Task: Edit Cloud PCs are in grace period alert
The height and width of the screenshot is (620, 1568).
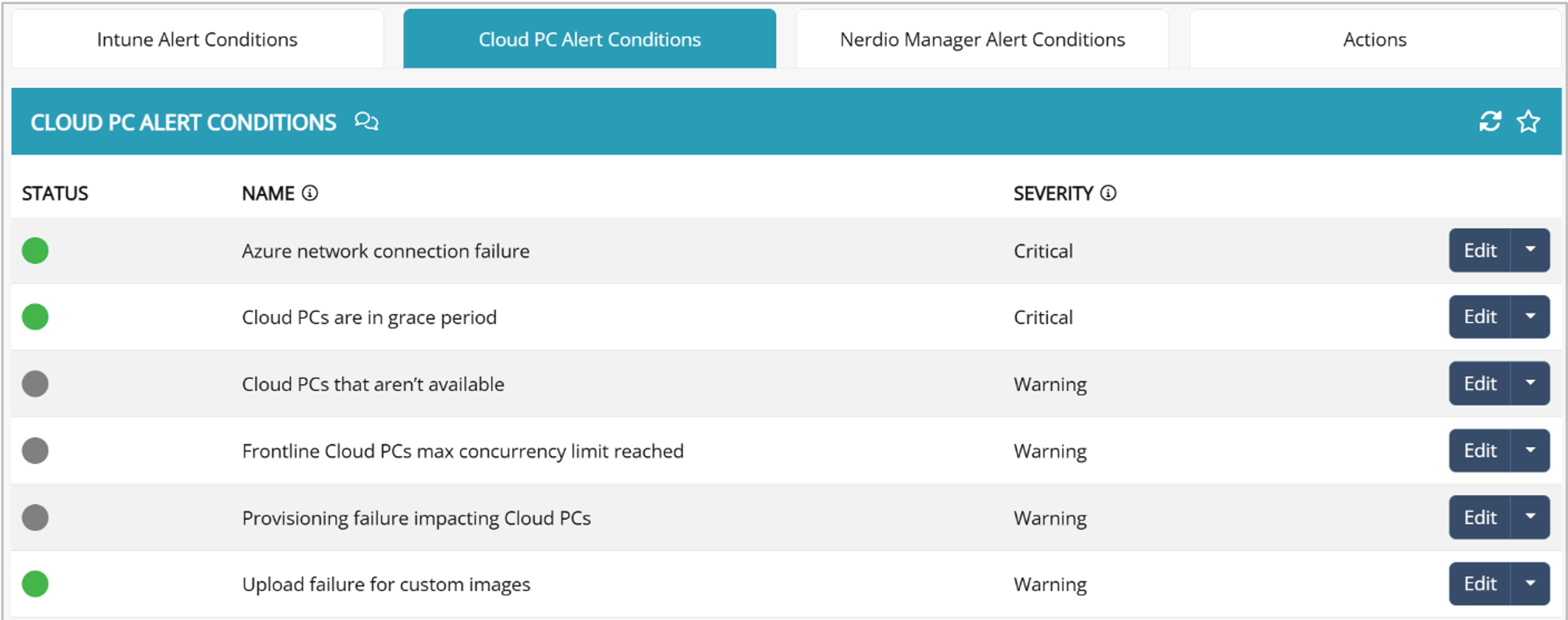Action: click(x=1480, y=317)
